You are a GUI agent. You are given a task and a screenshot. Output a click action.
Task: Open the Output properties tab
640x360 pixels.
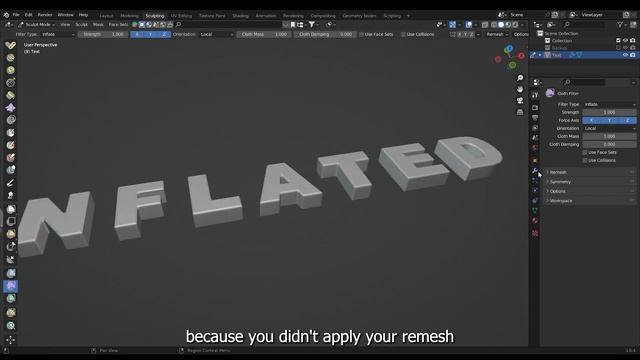[x=535, y=118]
